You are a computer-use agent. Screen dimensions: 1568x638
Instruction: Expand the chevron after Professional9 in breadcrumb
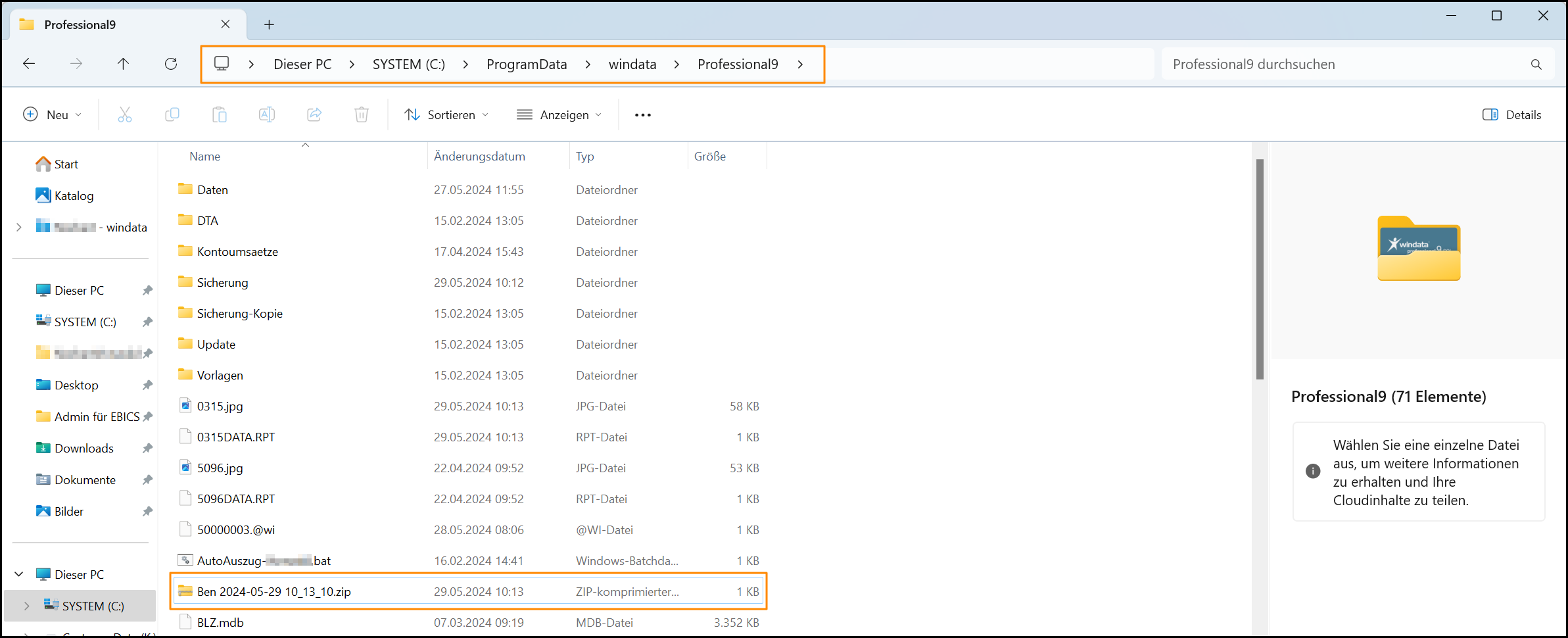[x=800, y=64]
